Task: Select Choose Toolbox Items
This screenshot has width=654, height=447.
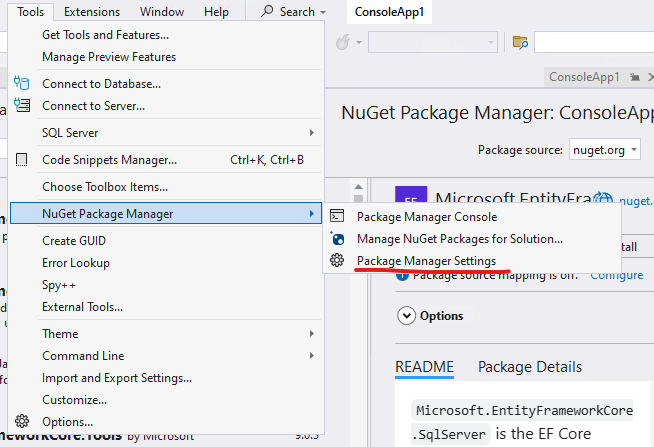Action: (x=105, y=187)
